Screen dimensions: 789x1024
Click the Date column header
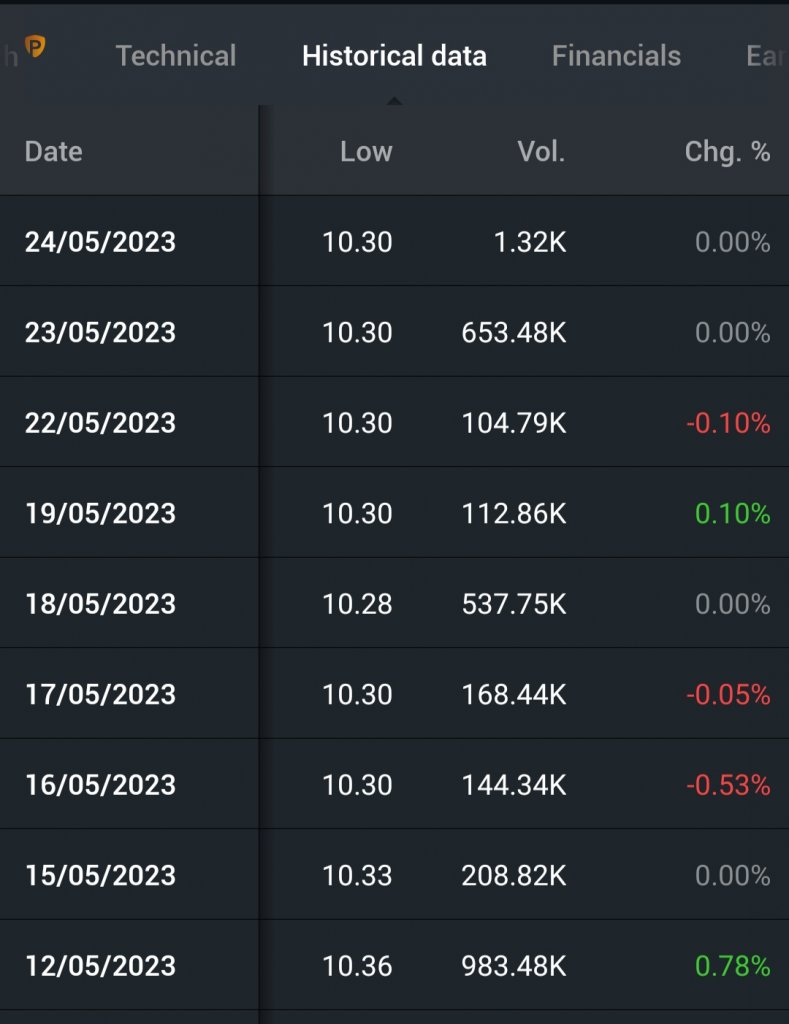(54, 152)
